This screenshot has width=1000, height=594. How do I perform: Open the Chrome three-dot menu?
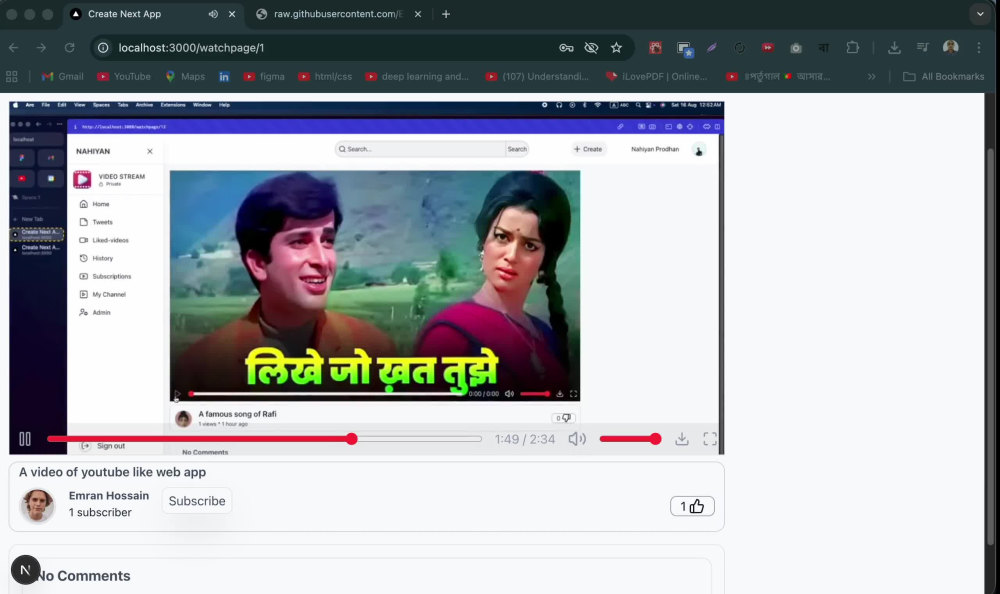979,48
